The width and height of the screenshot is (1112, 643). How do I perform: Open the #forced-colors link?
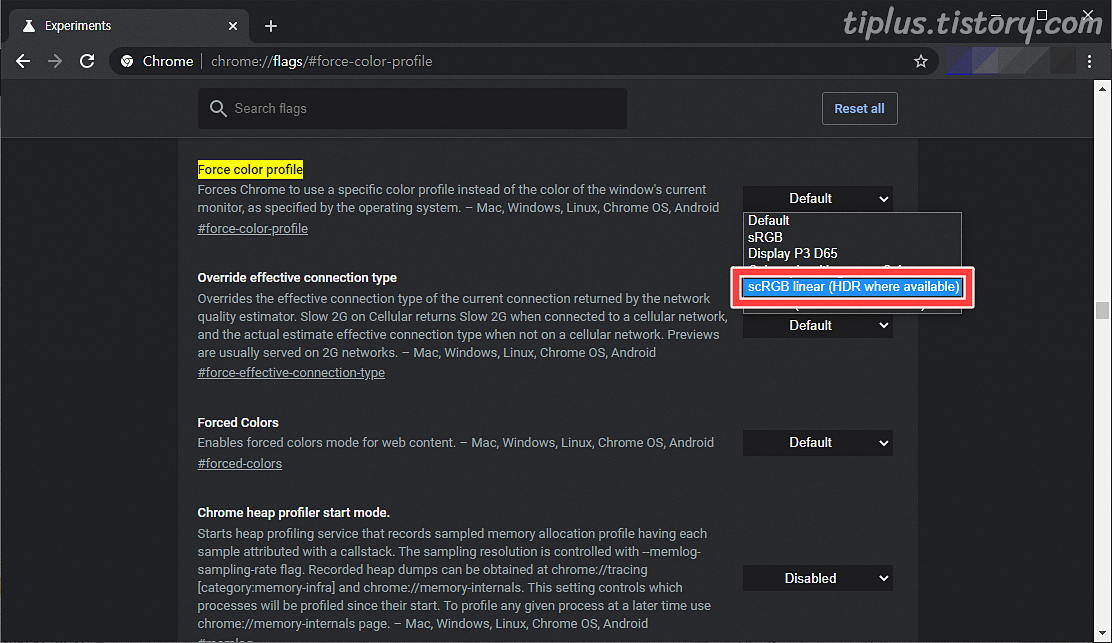point(240,463)
